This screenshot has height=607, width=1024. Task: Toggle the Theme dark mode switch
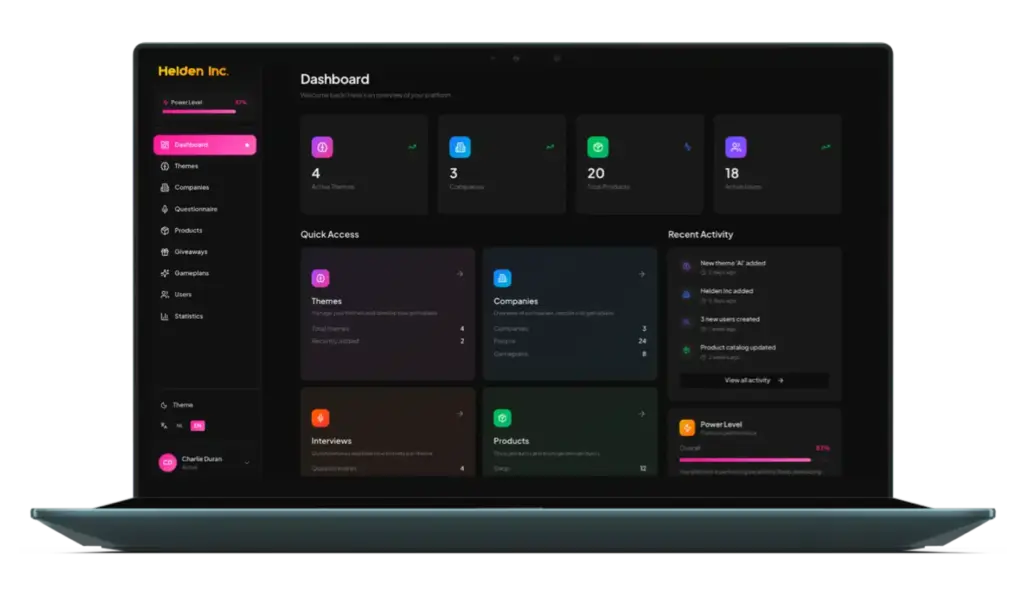click(177, 405)
